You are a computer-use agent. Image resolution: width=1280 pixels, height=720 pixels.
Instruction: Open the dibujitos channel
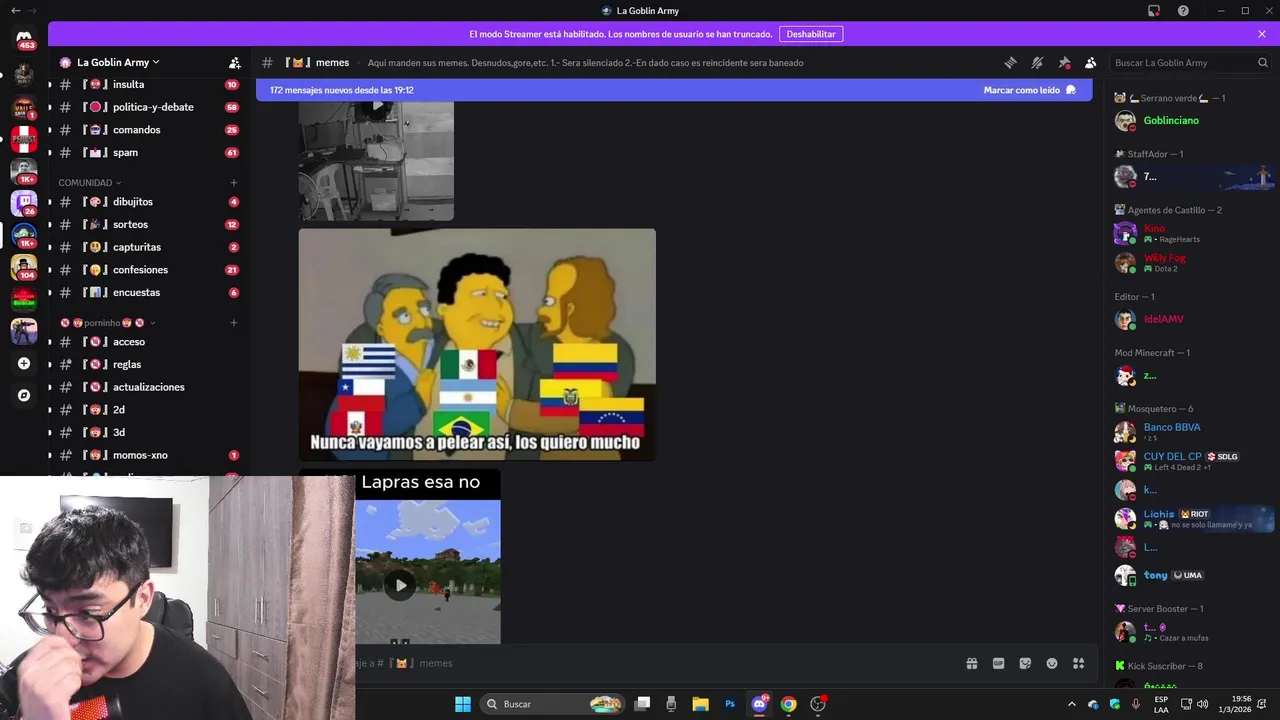(x=149, y=202)
